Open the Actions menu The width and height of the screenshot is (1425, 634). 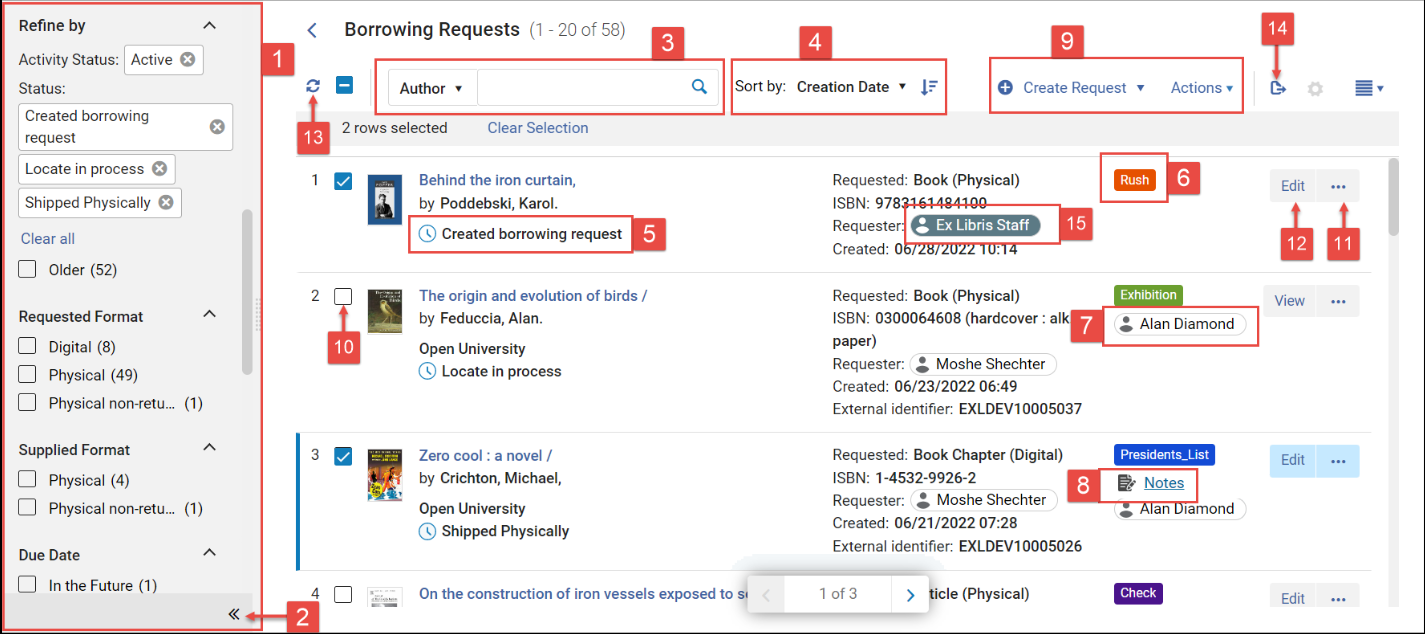pos(1202,88)
